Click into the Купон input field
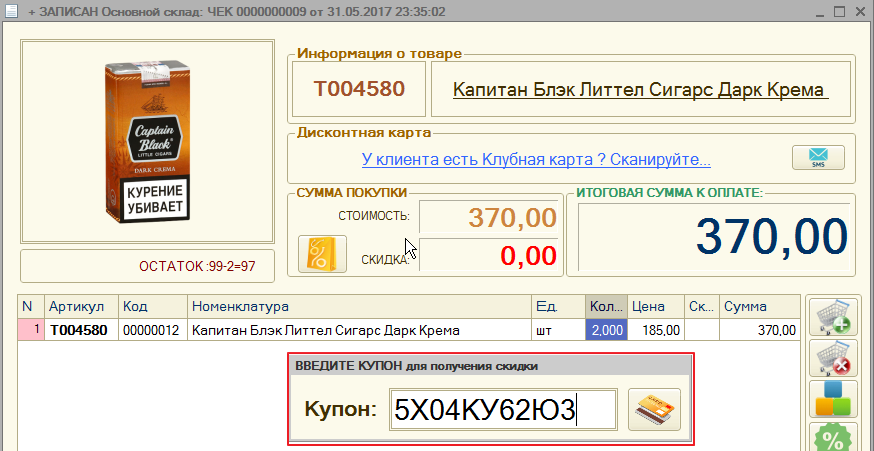The image size is (874, 451). tap(503, 410)
